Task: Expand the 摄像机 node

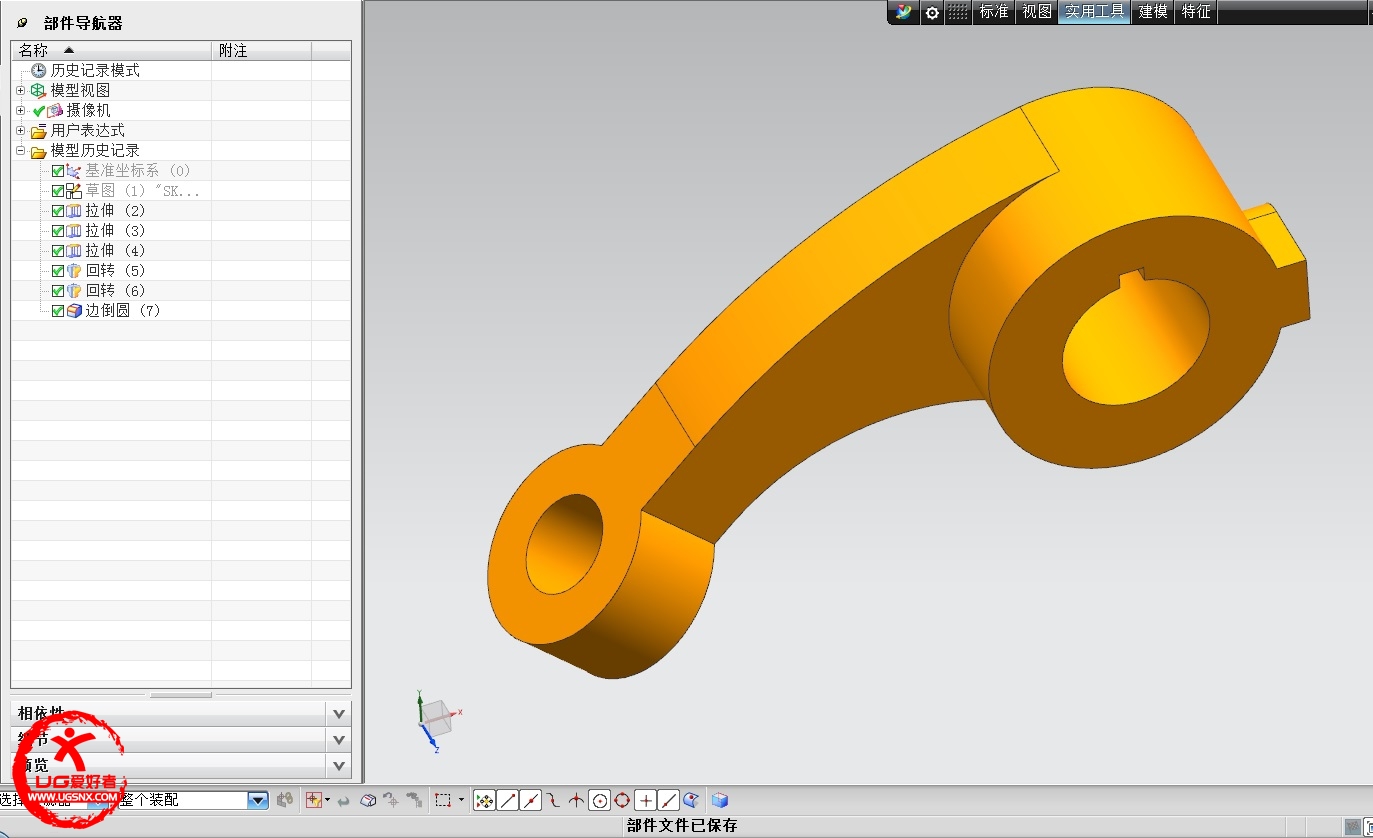Action: click(20, 110)
